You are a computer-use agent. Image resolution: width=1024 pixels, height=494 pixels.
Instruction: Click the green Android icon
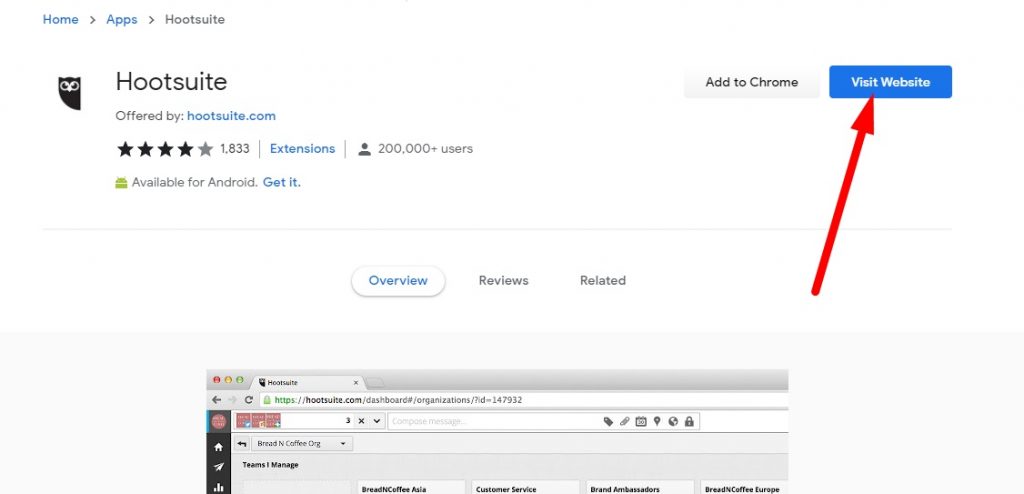121,183
